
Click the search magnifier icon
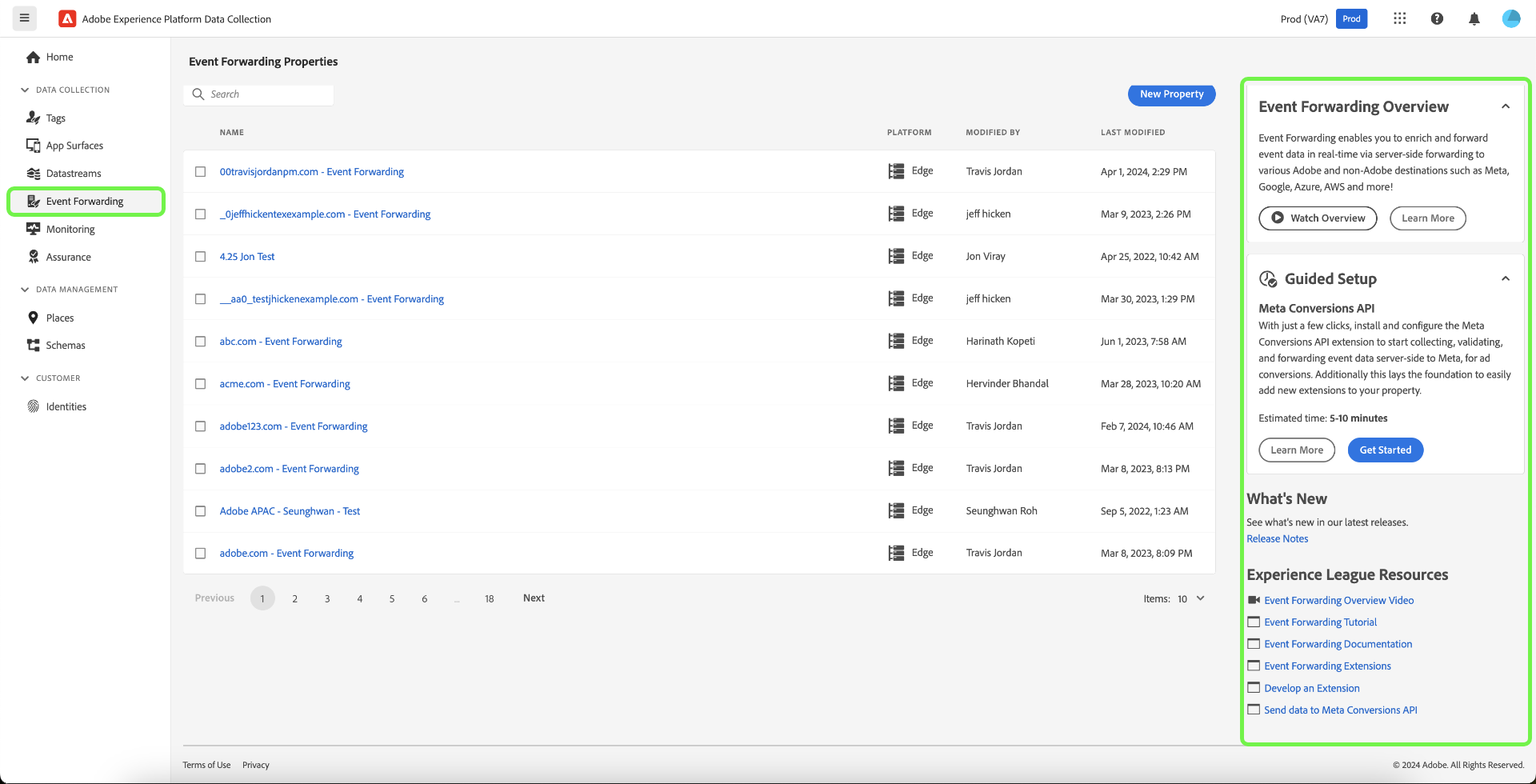pos(198,94)
